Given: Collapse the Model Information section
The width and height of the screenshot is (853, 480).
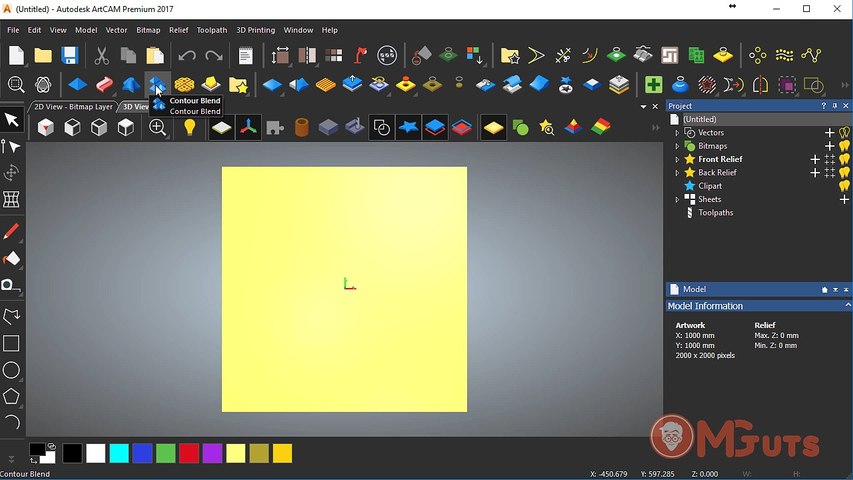Looking at the screenshot, I should tap(848, 306).
